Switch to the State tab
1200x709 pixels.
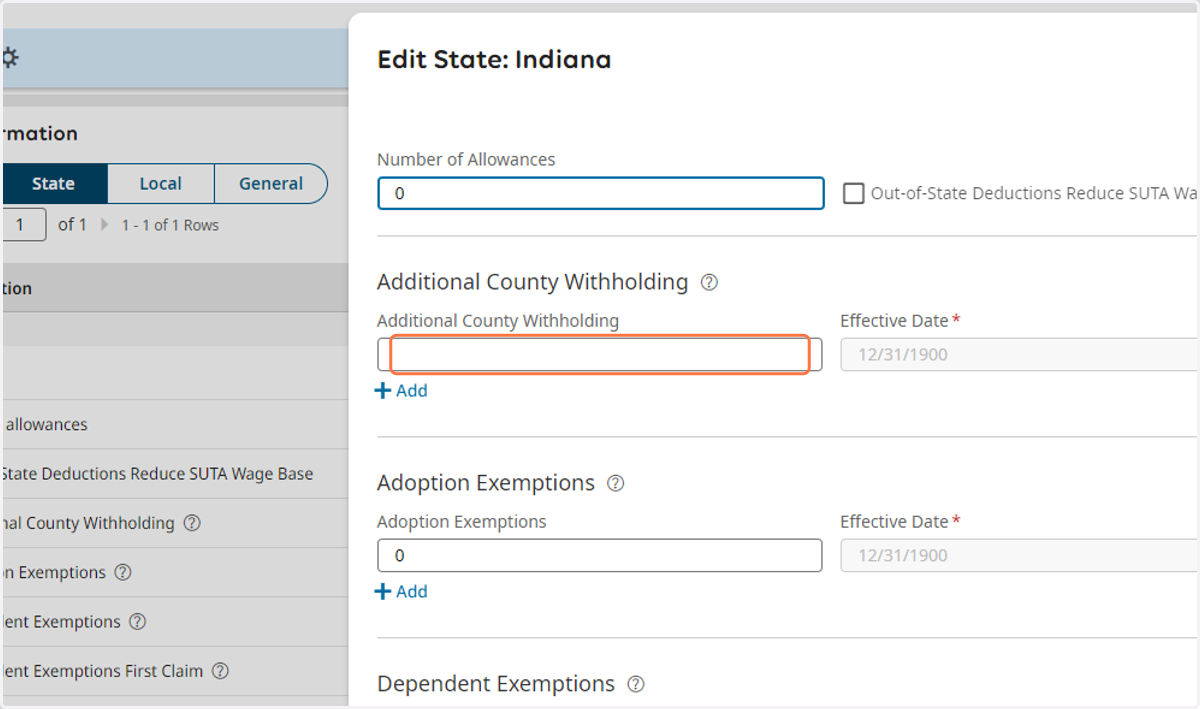pos(53,184)
